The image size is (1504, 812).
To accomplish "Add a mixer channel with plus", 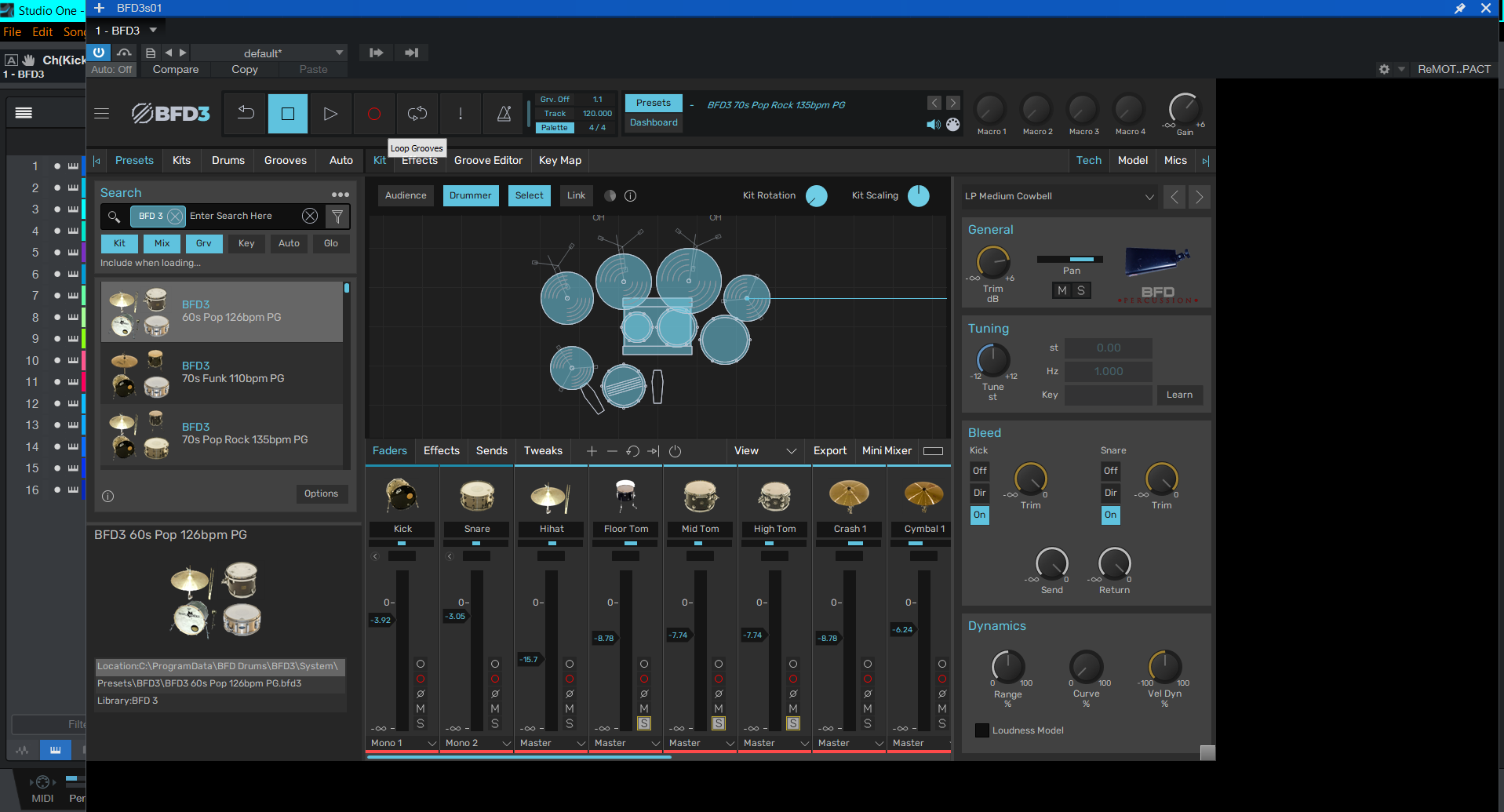I will point(592,451).
